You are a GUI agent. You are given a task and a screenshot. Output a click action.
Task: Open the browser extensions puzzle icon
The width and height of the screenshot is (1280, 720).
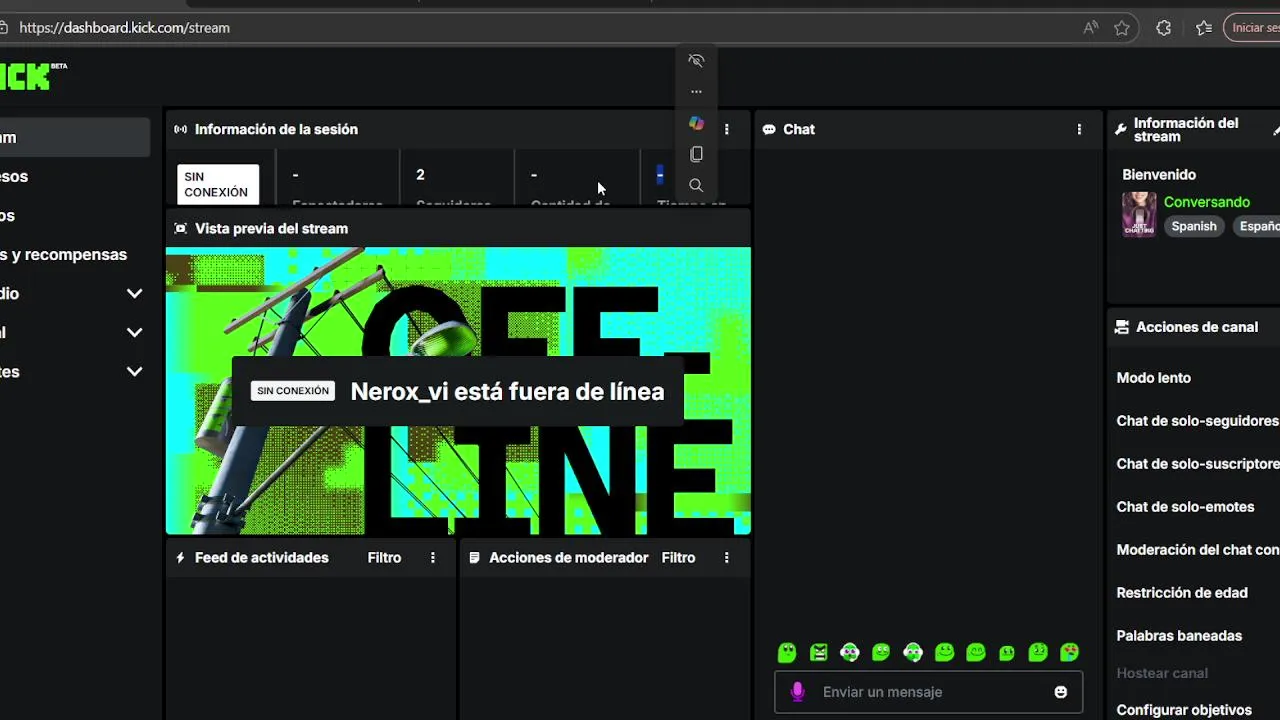click(1163, 28)
